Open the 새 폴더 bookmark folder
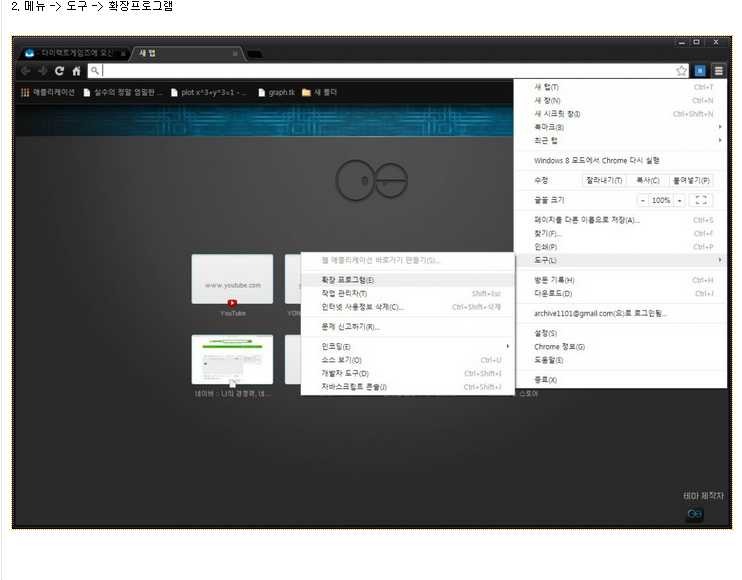742x580 pixels. [x=319, y=93]
